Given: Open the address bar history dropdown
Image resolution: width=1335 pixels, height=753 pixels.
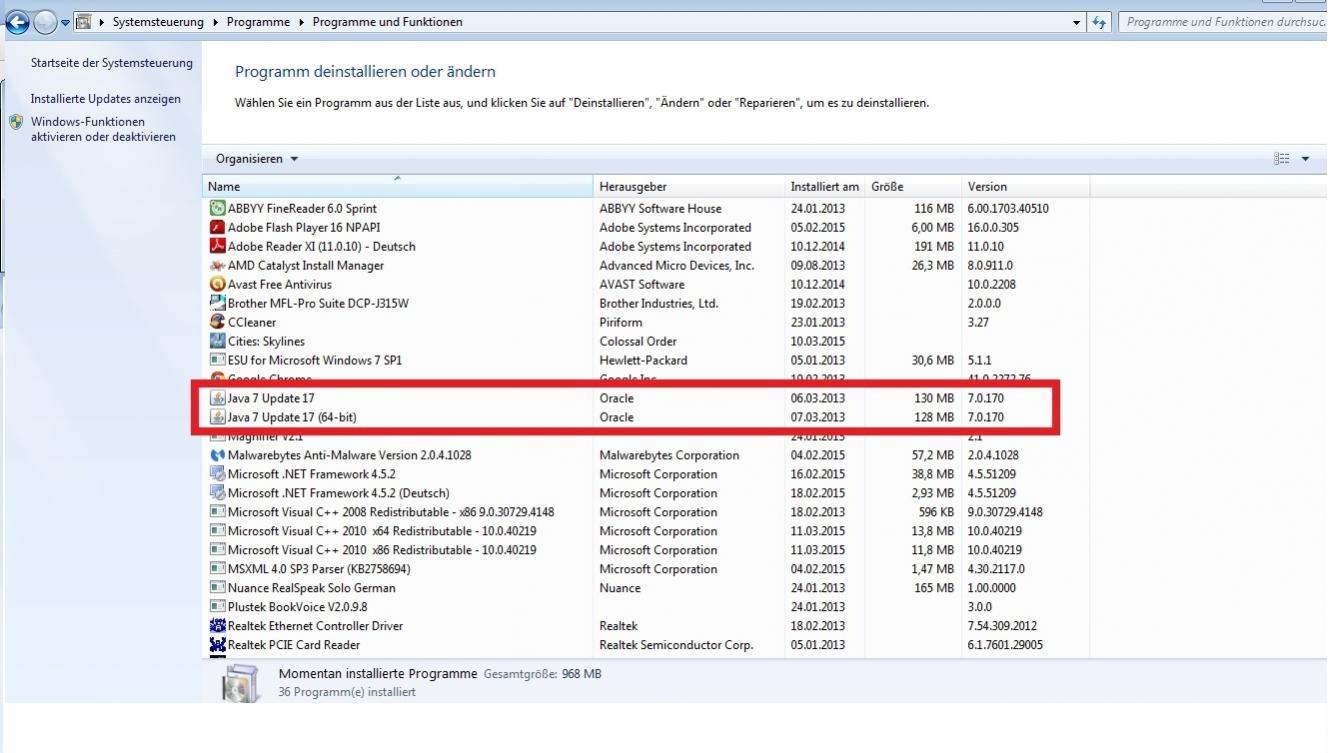Looking at the screenshot, I should (1077, 21).
